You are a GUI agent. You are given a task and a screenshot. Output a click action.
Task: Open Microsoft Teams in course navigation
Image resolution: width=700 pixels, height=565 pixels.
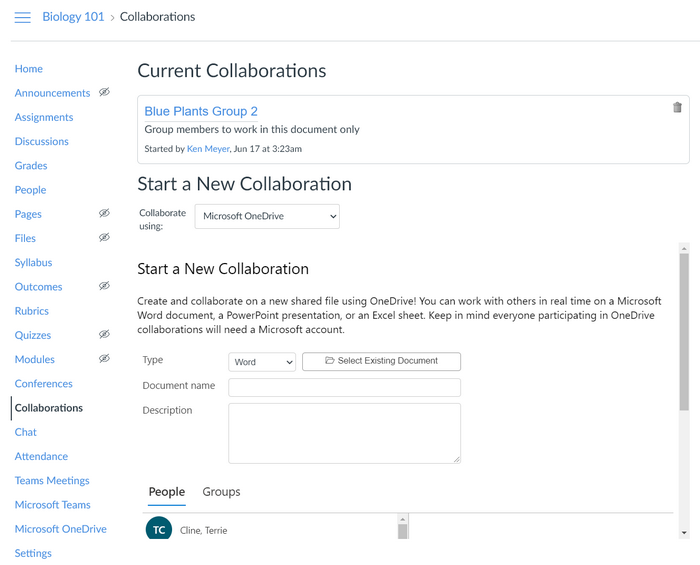pos(52,505)
